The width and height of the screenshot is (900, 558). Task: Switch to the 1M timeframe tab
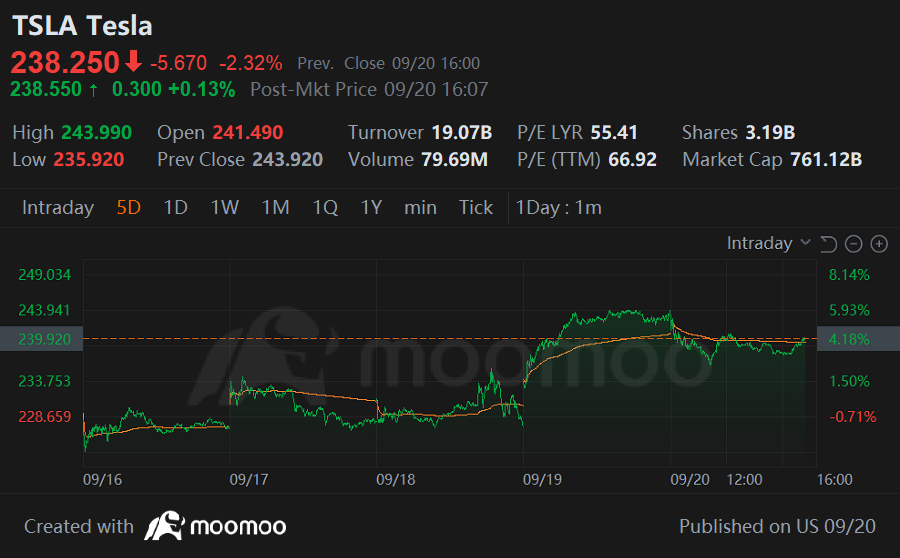pyautogui.click(x=276, y=207)
